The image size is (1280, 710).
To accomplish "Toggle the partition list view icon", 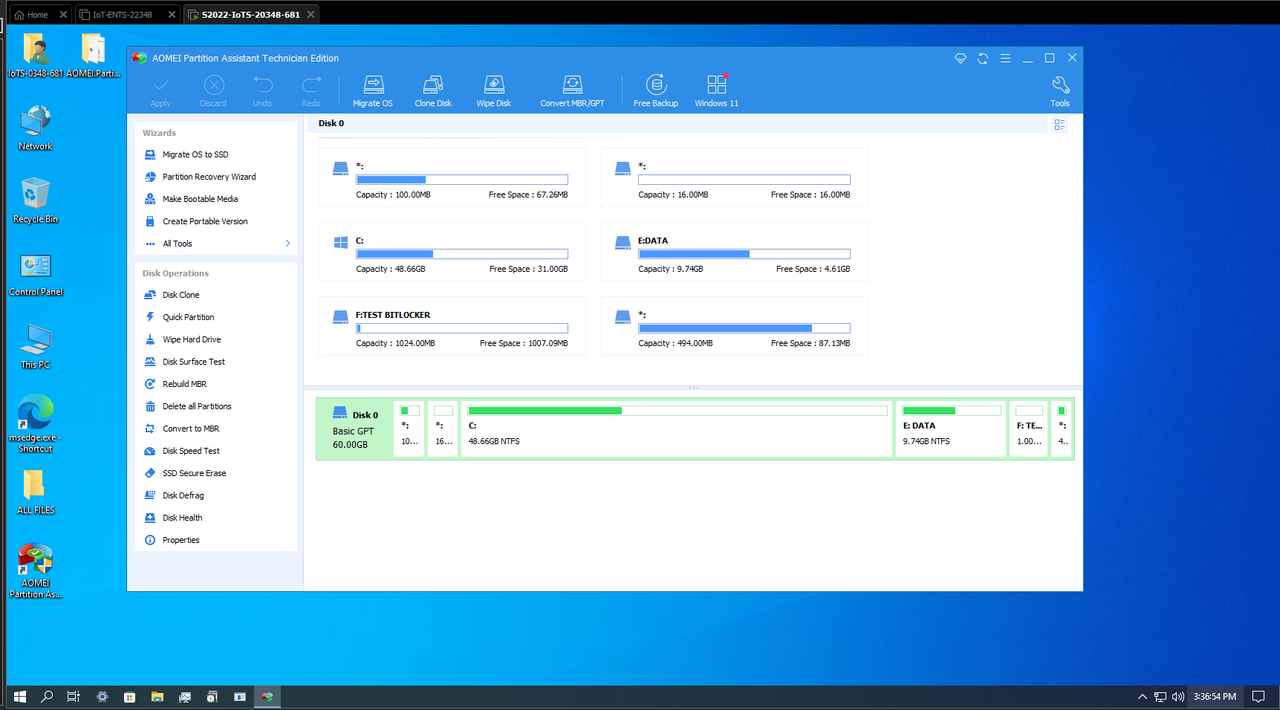I will [1060, 124].
